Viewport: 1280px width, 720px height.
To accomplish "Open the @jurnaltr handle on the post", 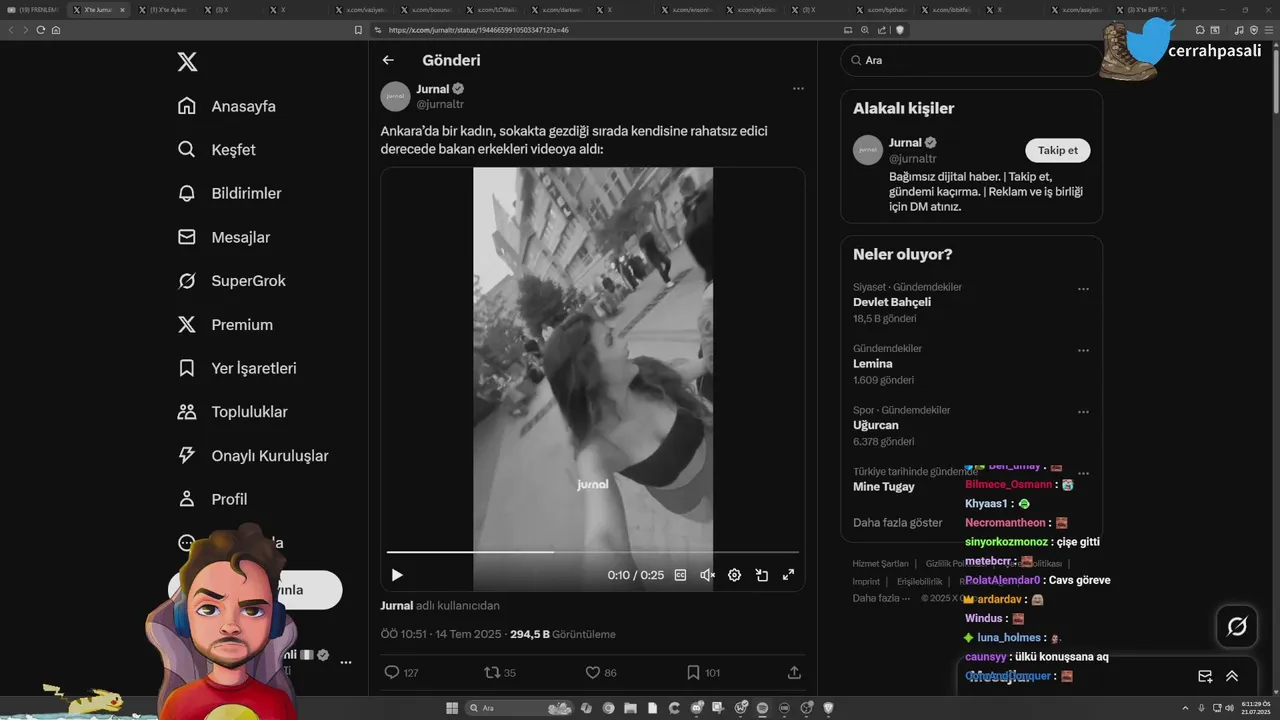I will (x=440, y=104).
